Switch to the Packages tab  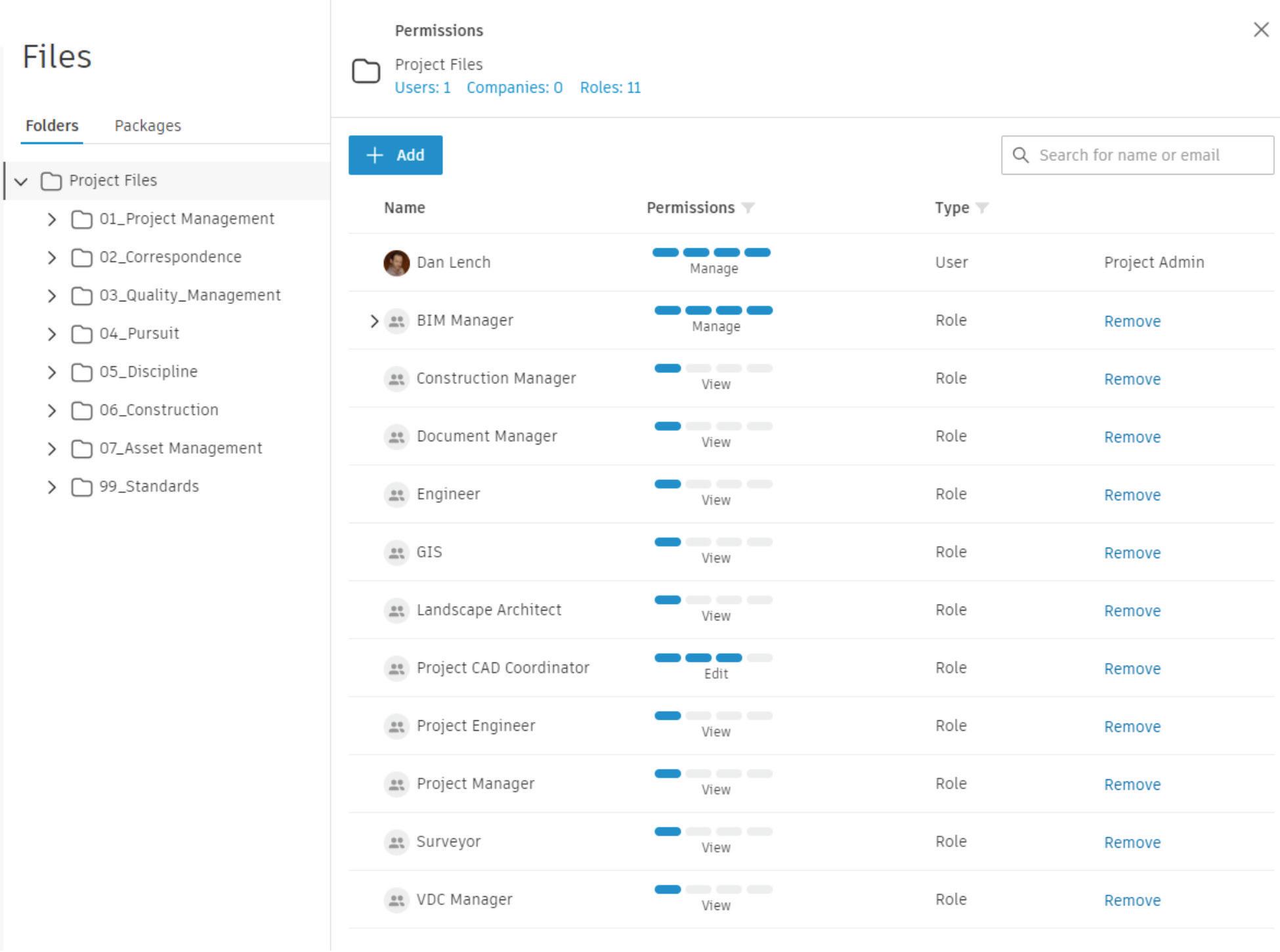point(148,125)
